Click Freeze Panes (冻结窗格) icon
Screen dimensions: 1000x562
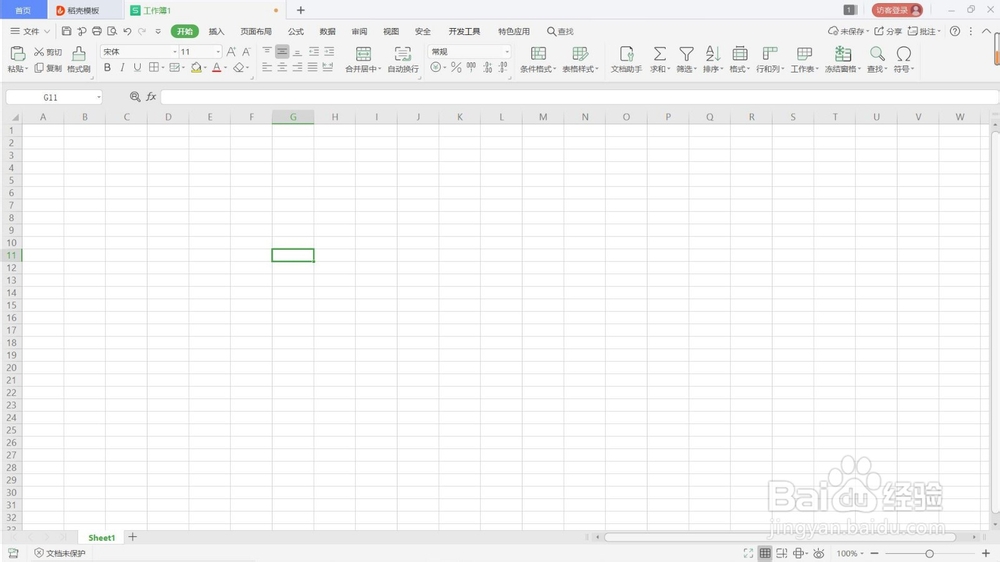842,54
